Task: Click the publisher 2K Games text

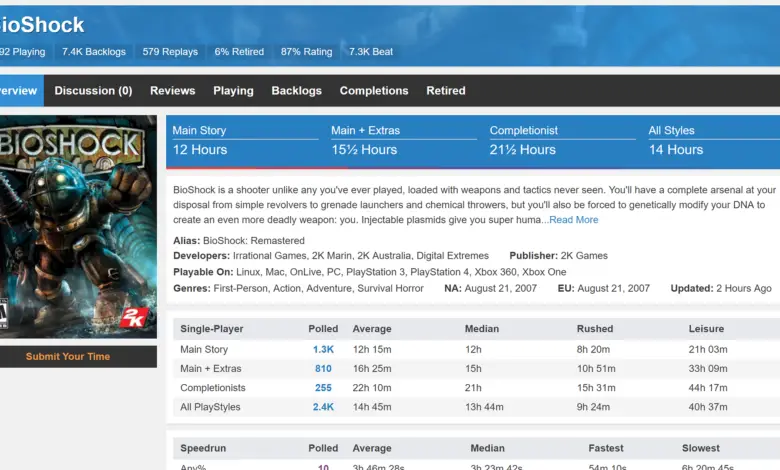Action: 584,256
